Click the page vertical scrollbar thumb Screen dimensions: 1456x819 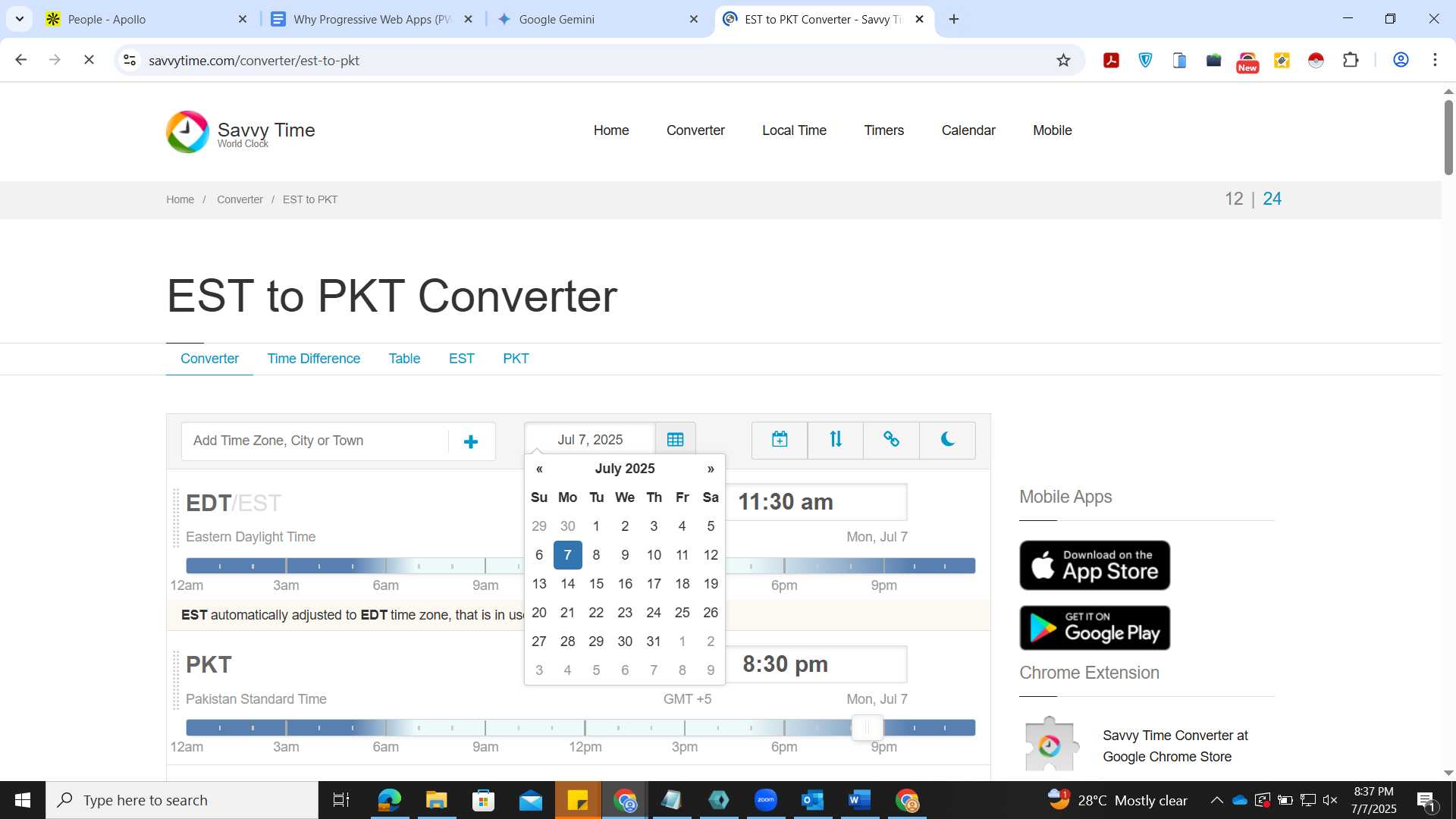[x=1448, y=136]
